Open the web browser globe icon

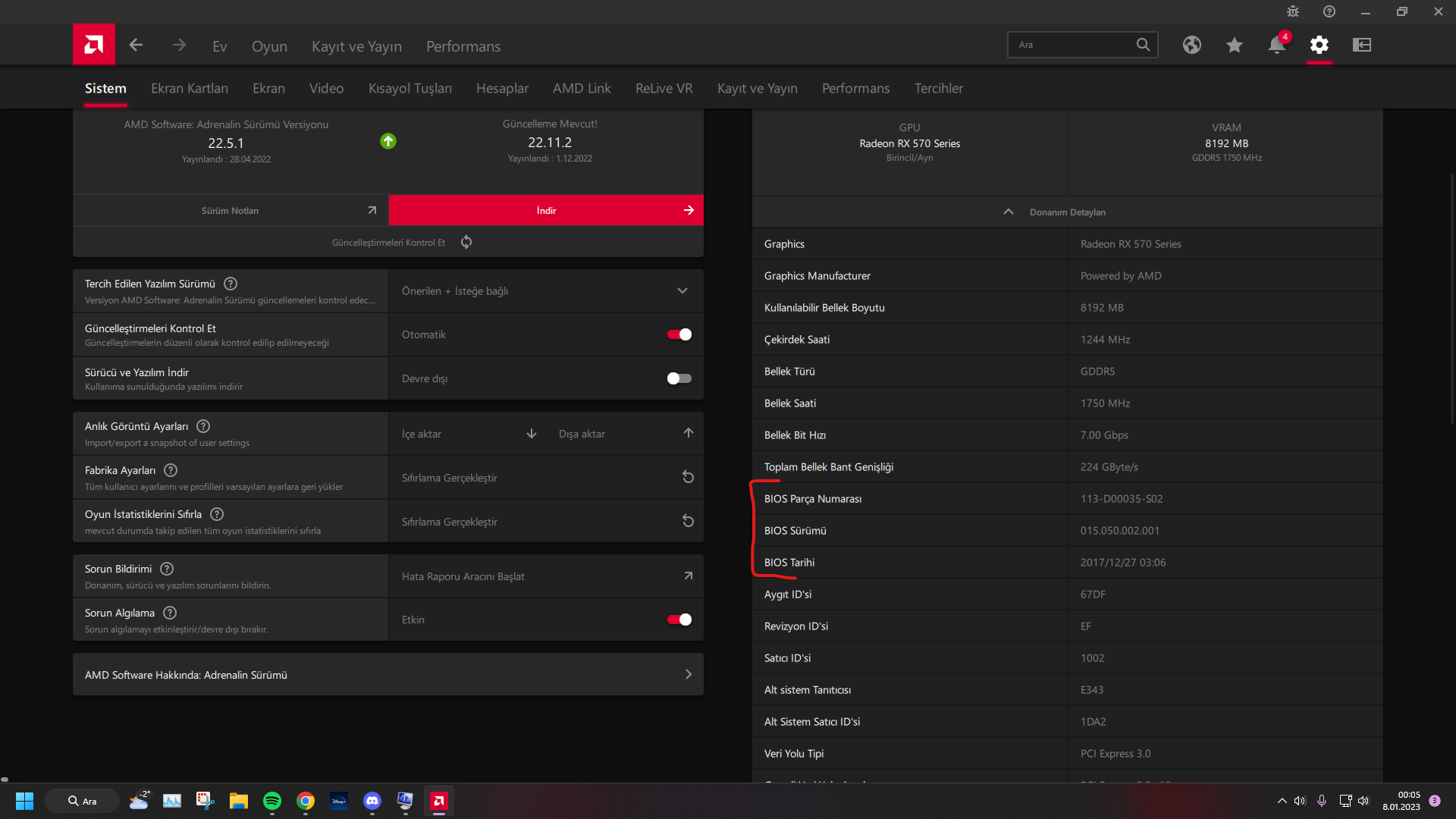1191,45
